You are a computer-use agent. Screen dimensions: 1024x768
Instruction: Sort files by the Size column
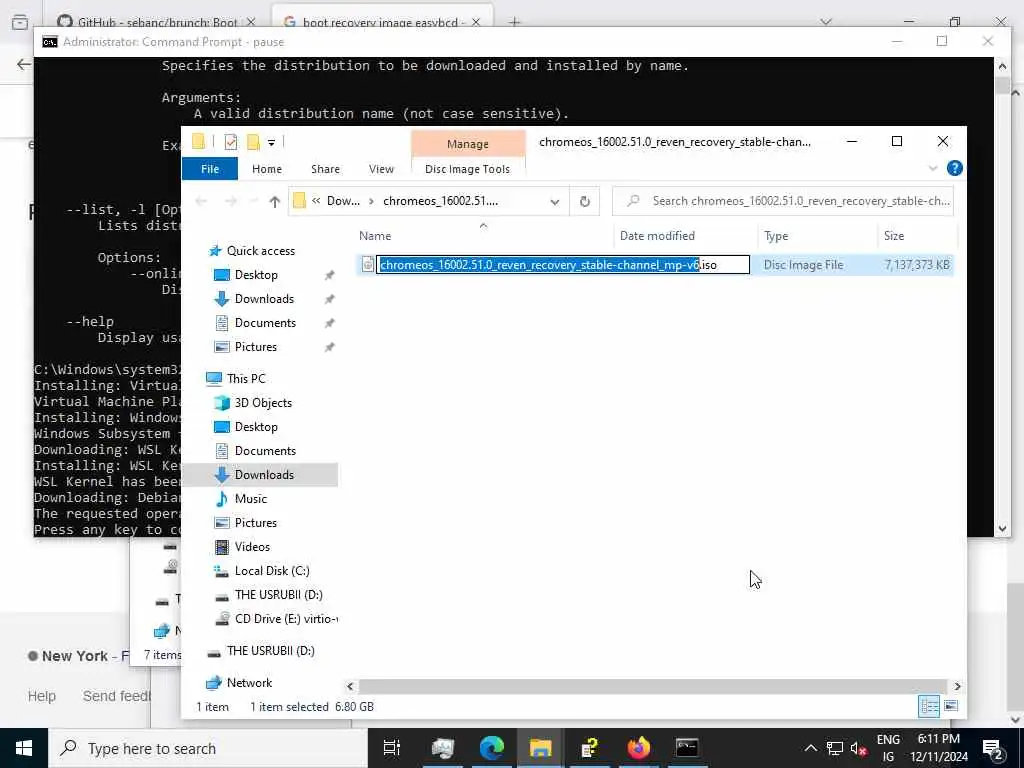coord(894,236)
